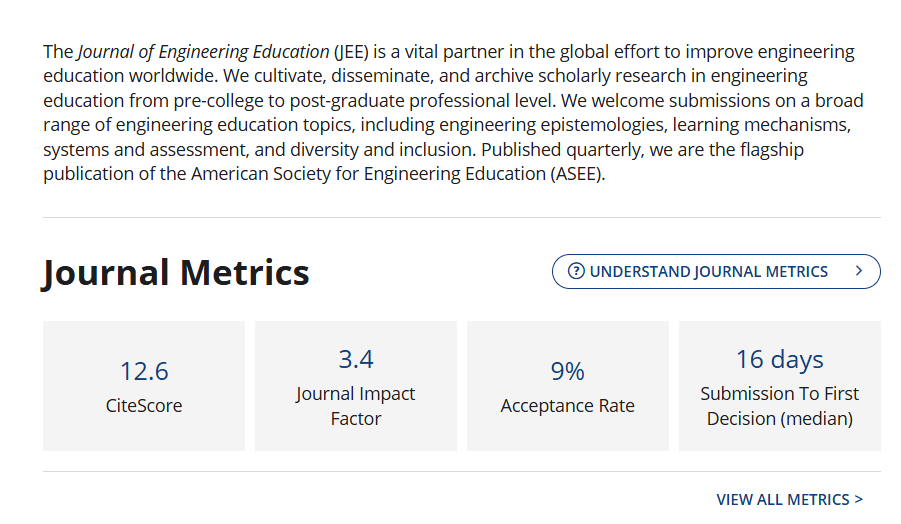This screenshot has width=901, height=524.
Task: Click the chevron arrow in the Understand Journal Metrics button
Action: [x=859, y=271]
